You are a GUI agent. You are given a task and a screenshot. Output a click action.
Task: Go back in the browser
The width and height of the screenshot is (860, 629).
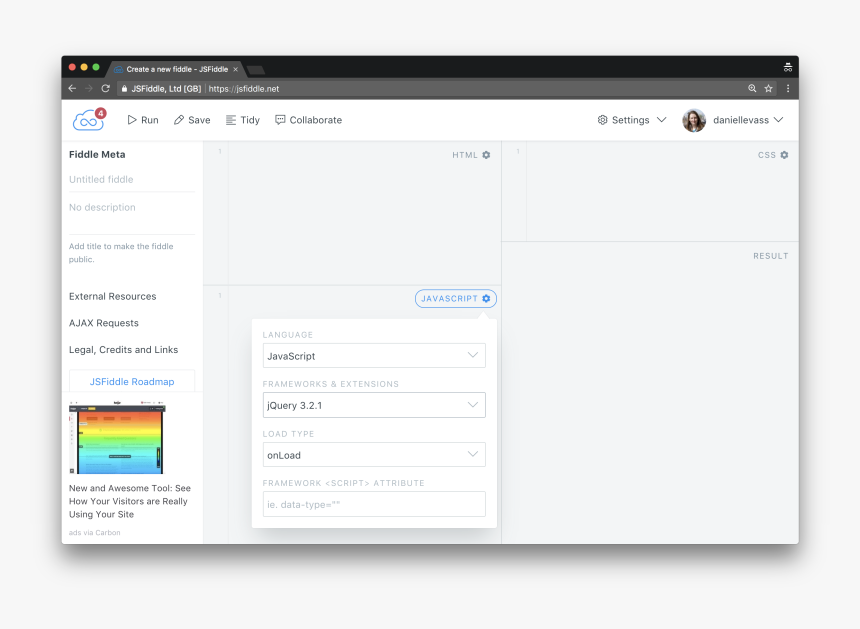click(72, 88)
